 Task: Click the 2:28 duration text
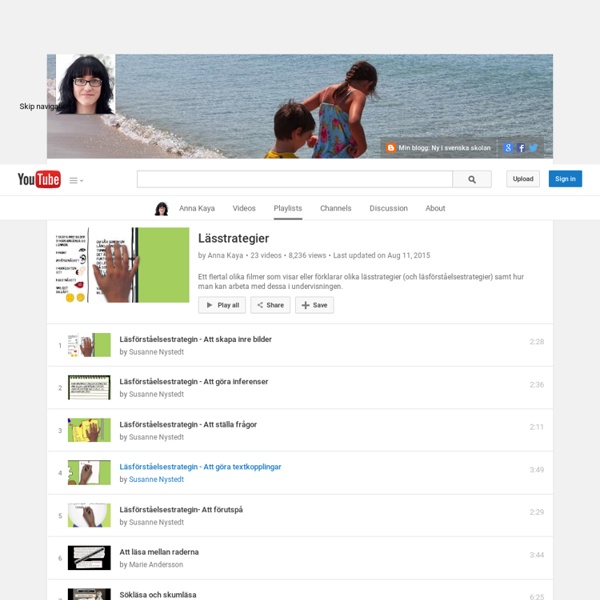(x=536, y=342)
